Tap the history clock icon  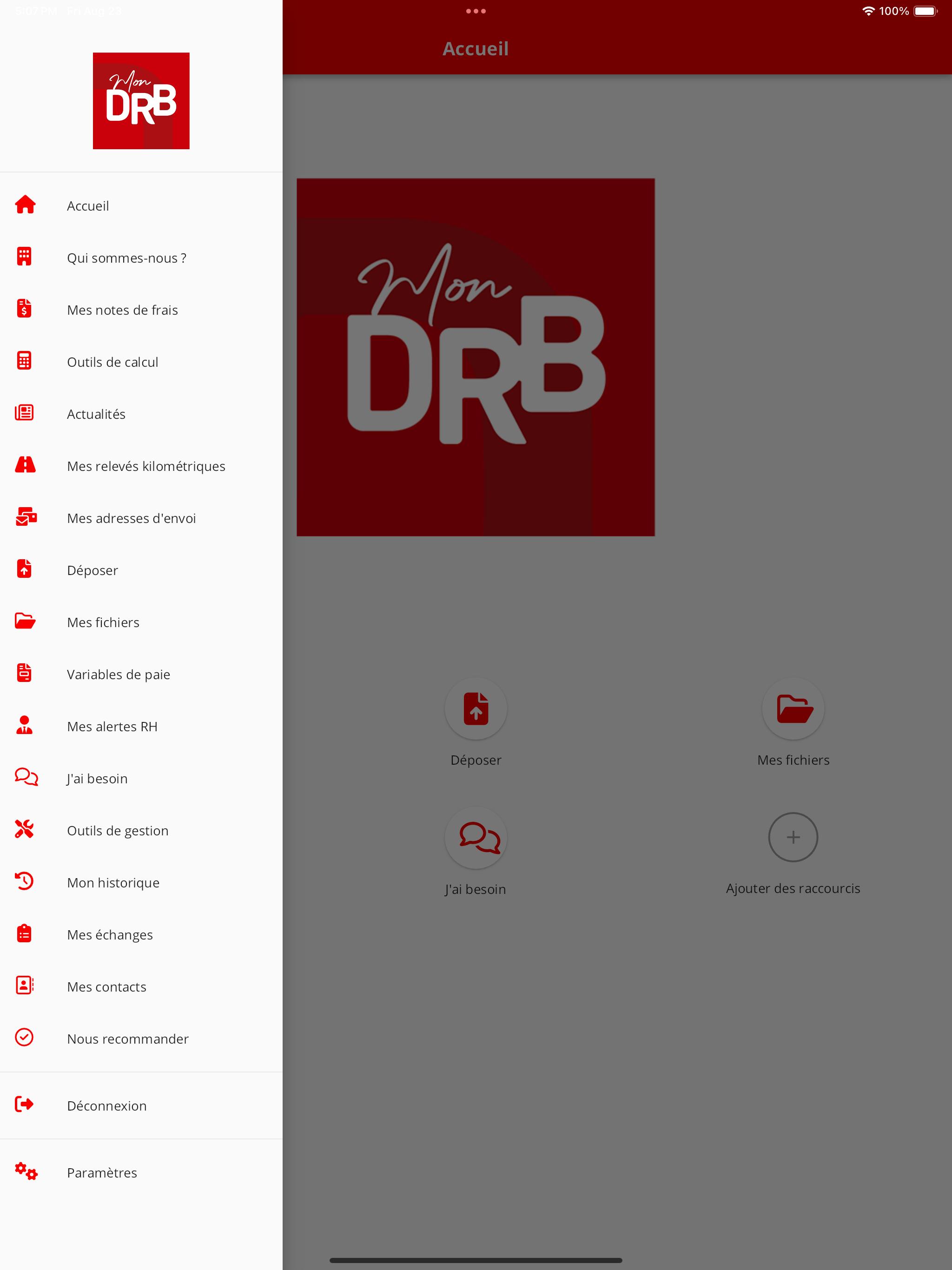24,881
